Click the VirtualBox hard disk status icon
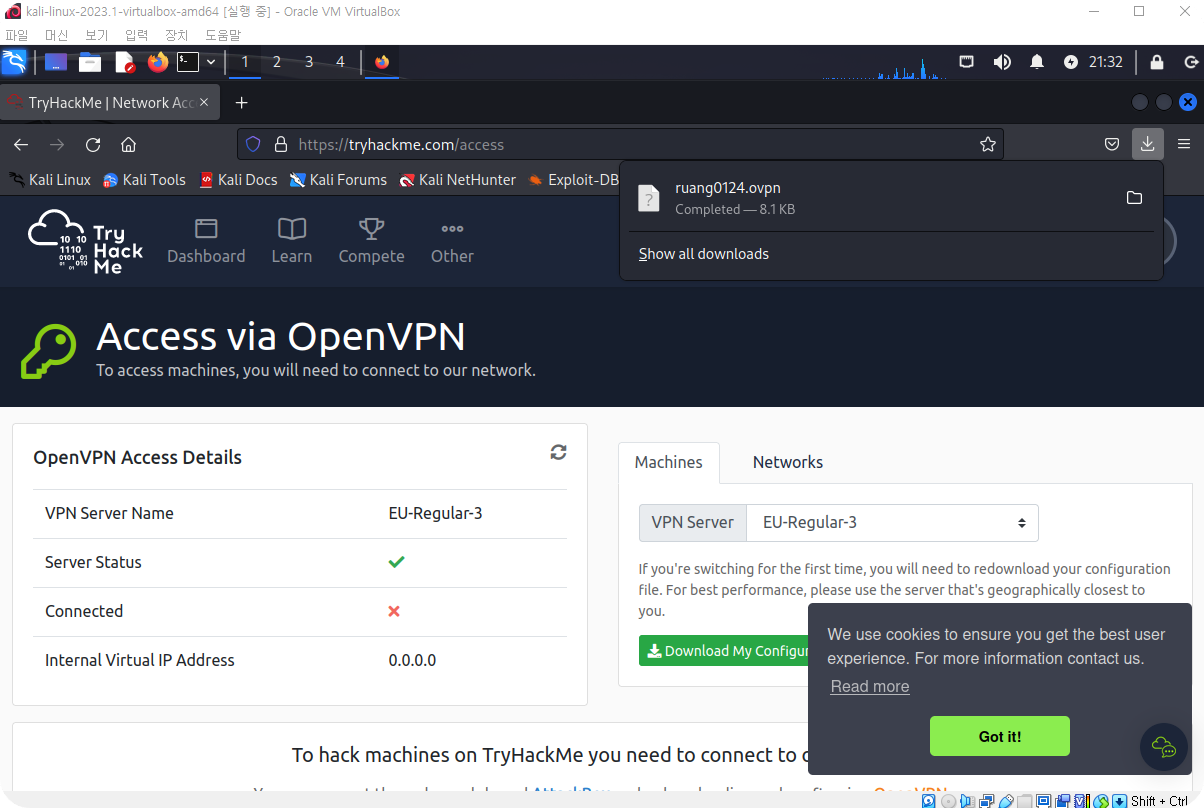Image resolution: width=1204 pixels, height=808 pixels. click(x=928, y=801)
